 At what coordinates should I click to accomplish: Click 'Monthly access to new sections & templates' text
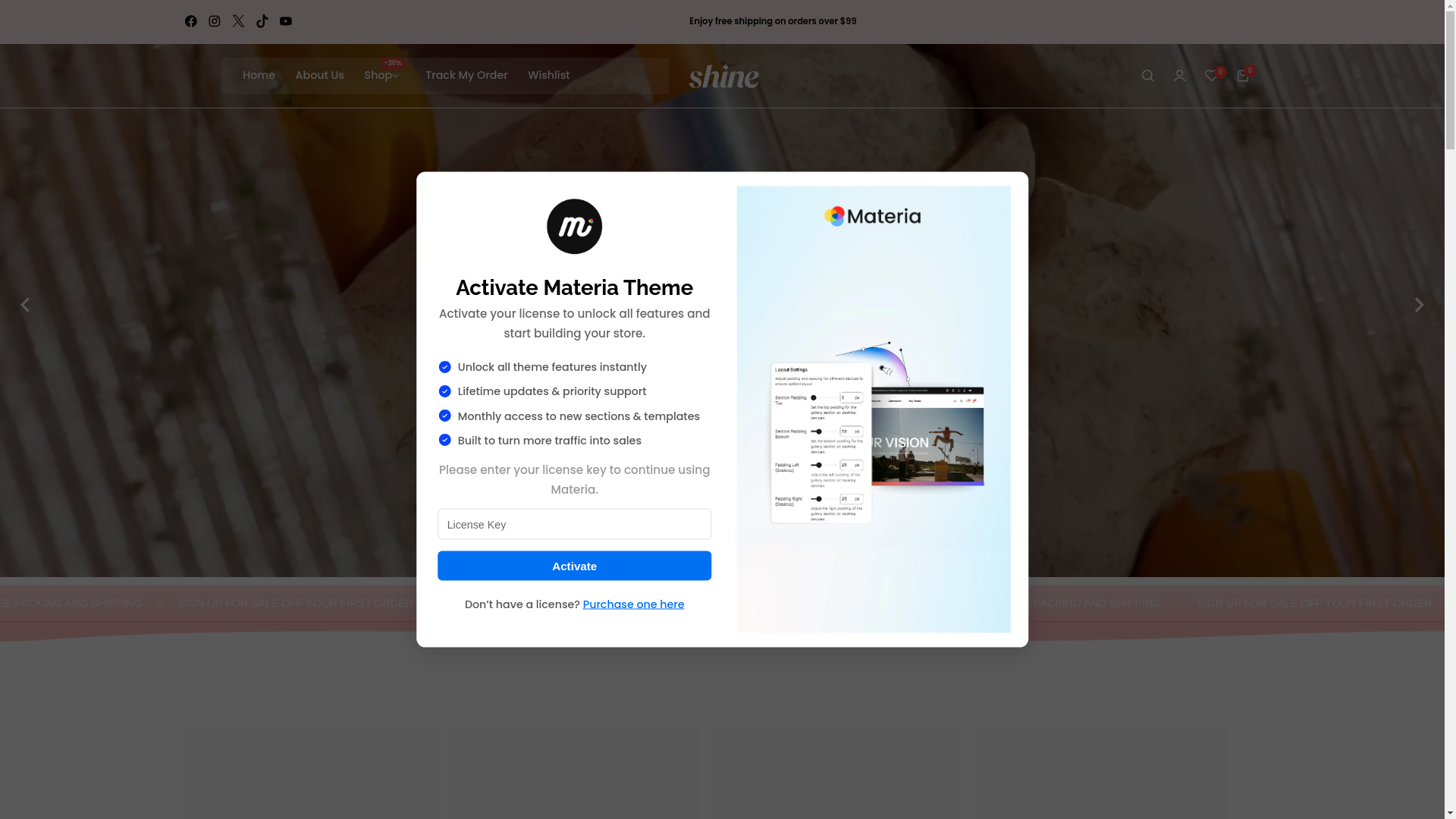pyautogui.click(x=579, y=416)
